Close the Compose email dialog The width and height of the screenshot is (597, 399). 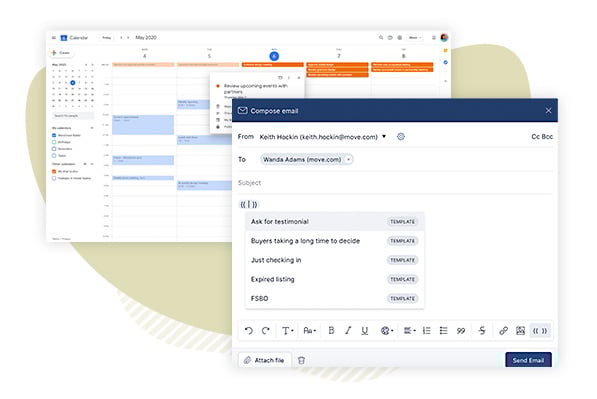pos(548,110)
